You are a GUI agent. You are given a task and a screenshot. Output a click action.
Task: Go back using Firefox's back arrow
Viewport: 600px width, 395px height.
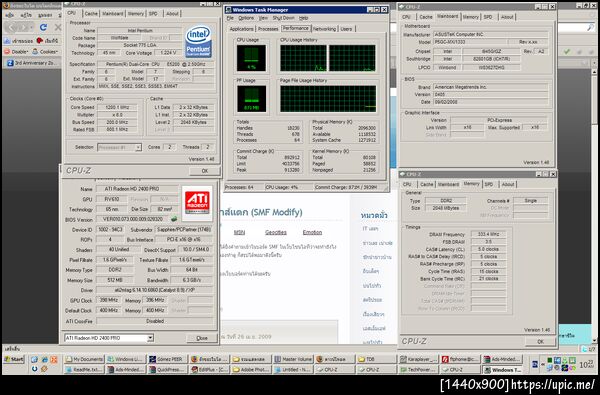(11, 27)
